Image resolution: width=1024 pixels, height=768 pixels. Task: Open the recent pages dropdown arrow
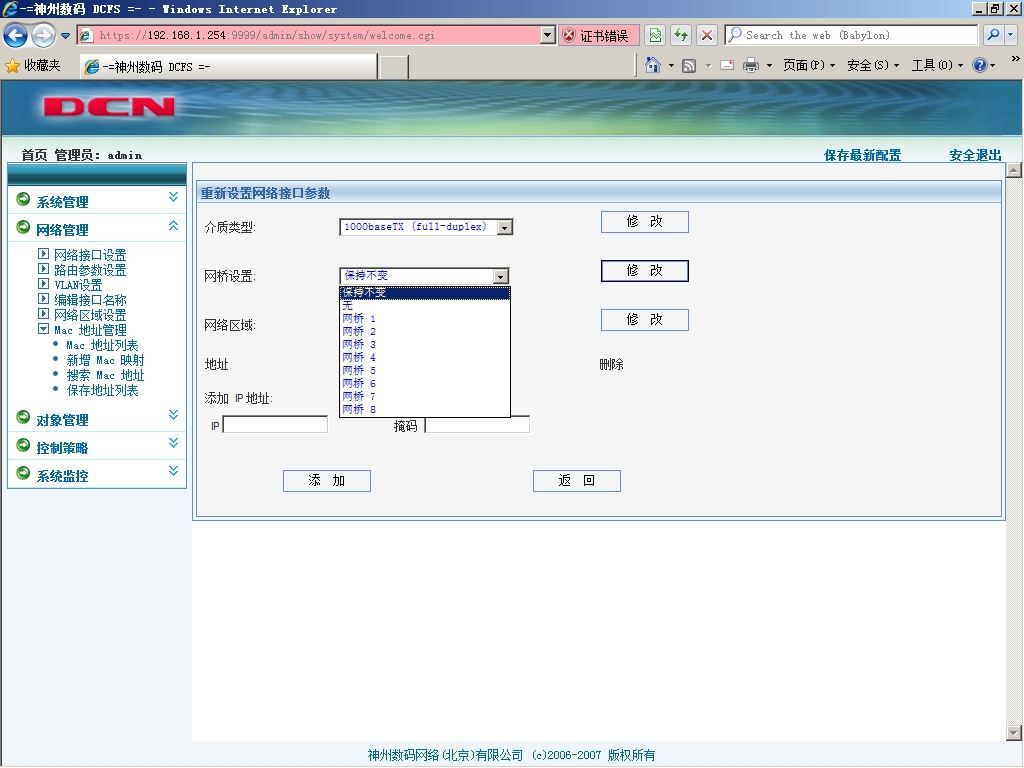[x=65, y=36]
